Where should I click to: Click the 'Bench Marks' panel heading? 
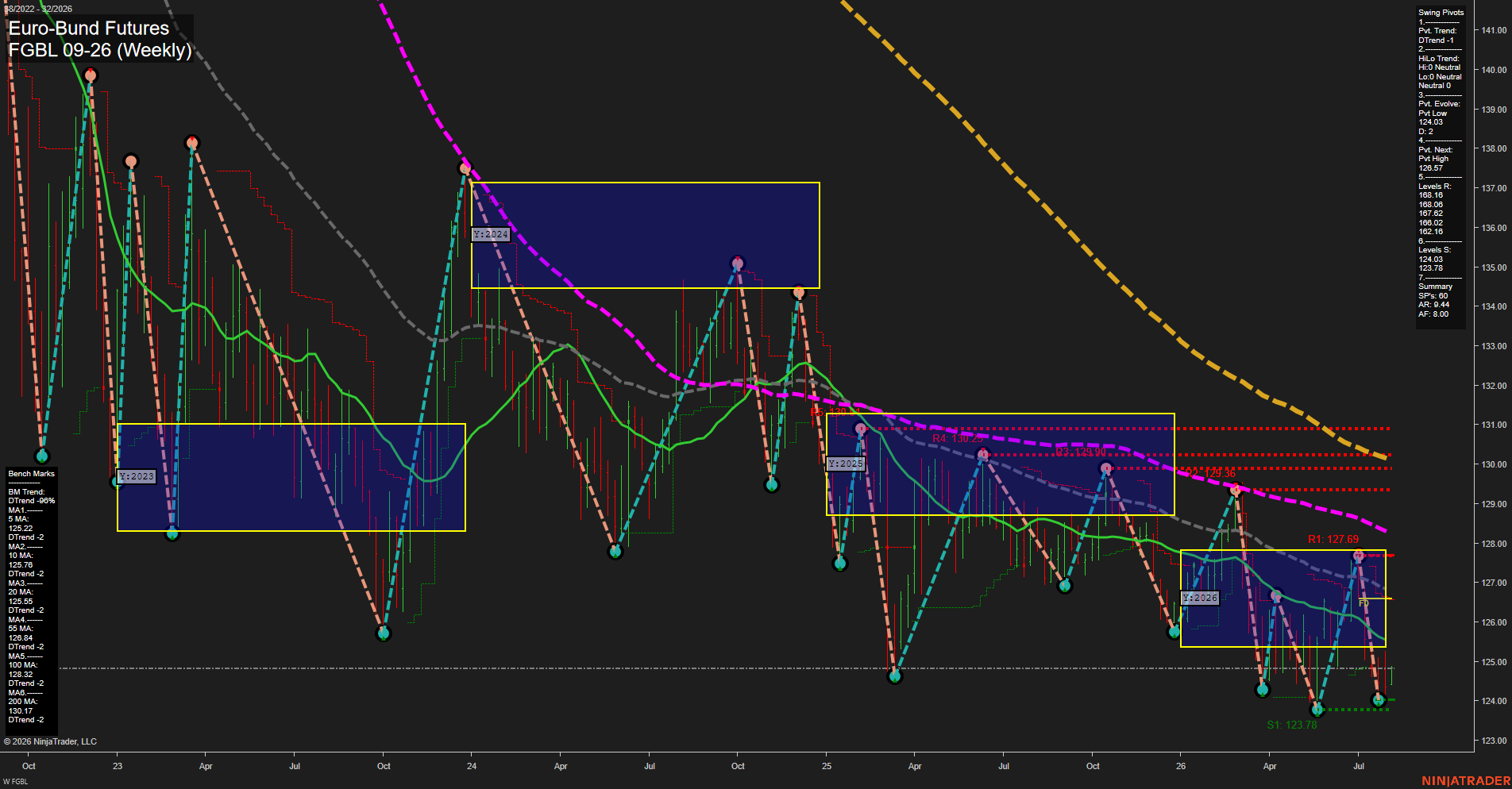pyautogui.click(x=31, y=474)
